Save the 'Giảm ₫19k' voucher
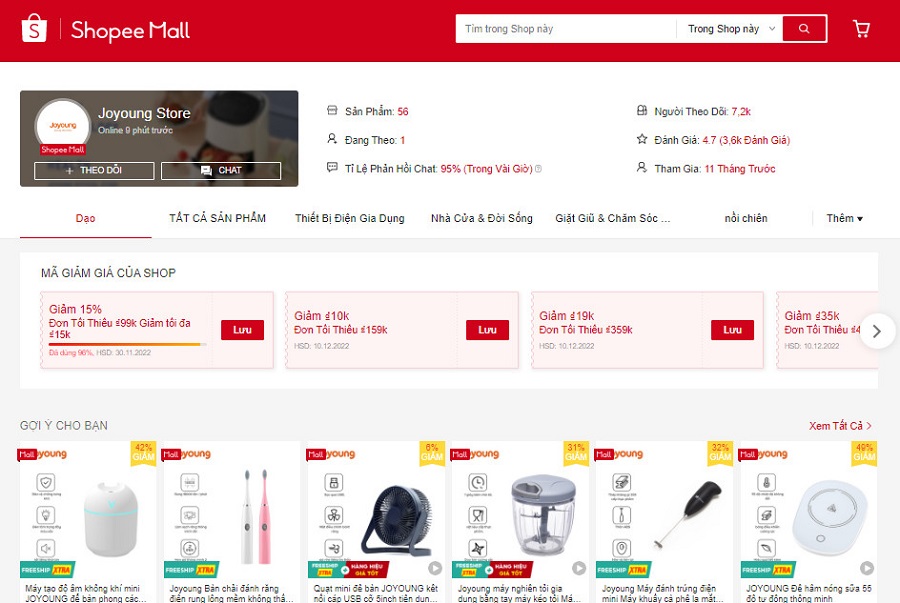The image size is (900, 603). (x=732, y=330)
